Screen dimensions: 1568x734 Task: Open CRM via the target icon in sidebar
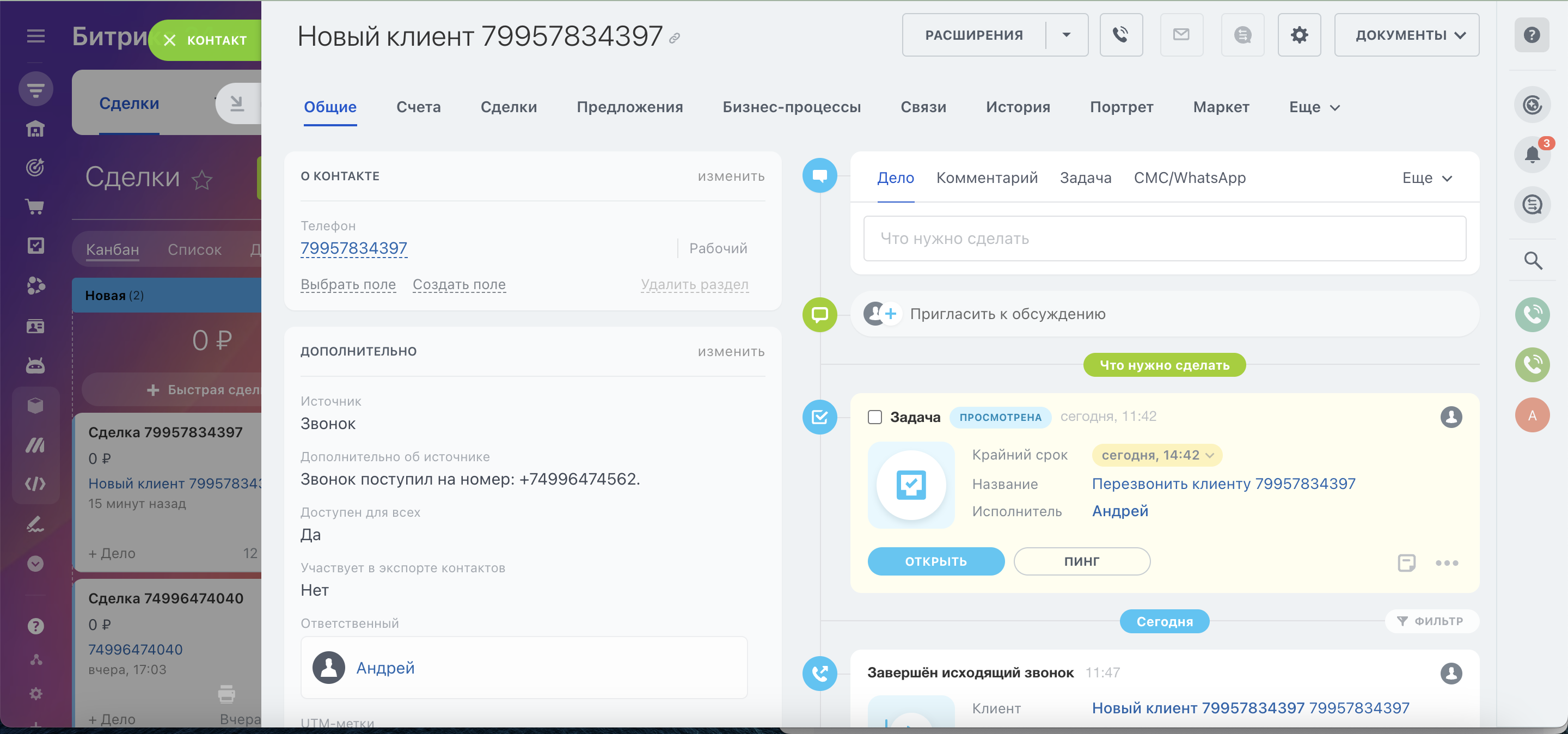pyautogui.click(x=35, y=168)
